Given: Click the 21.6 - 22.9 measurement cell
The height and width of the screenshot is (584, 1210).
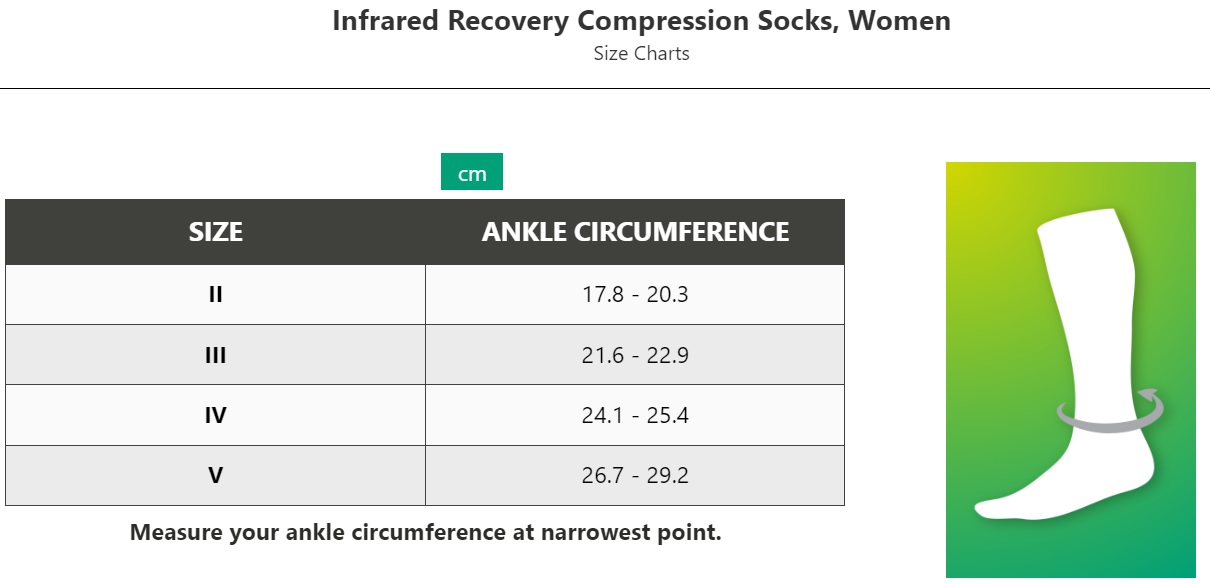Looking at the screenshot, I should (635, 355).
